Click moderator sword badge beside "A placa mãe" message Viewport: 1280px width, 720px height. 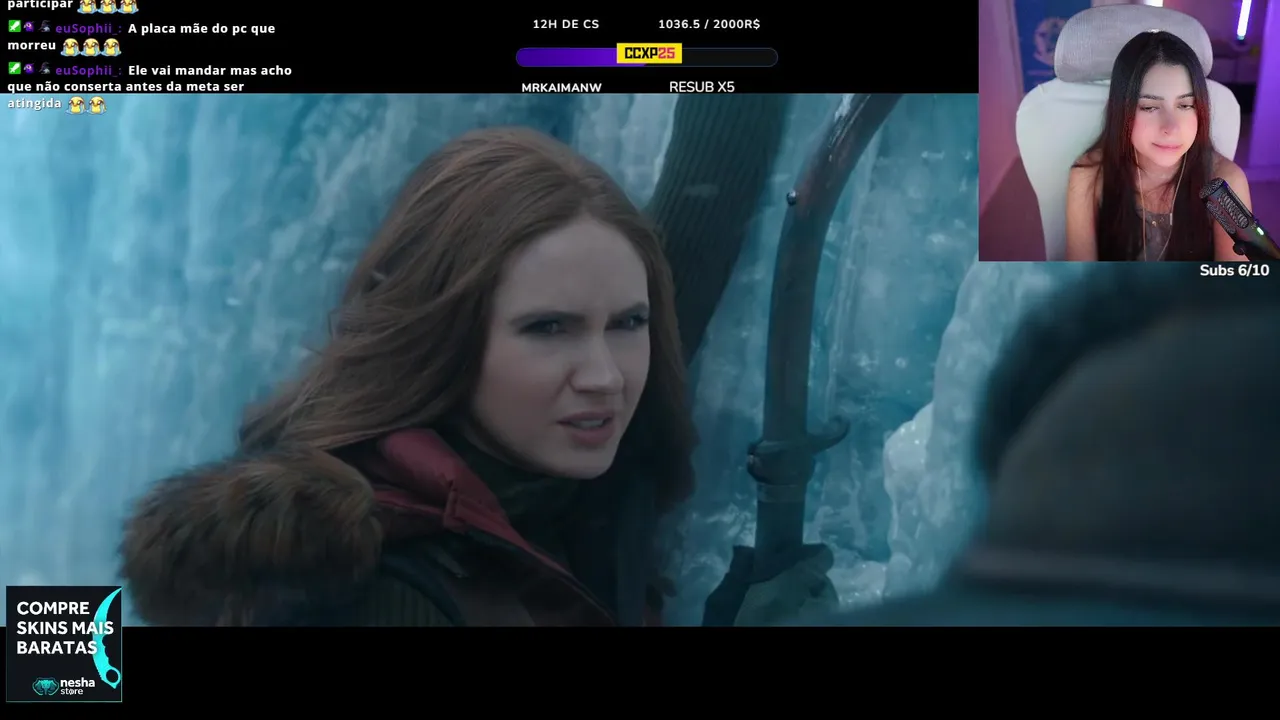click(x=14, y=27)
